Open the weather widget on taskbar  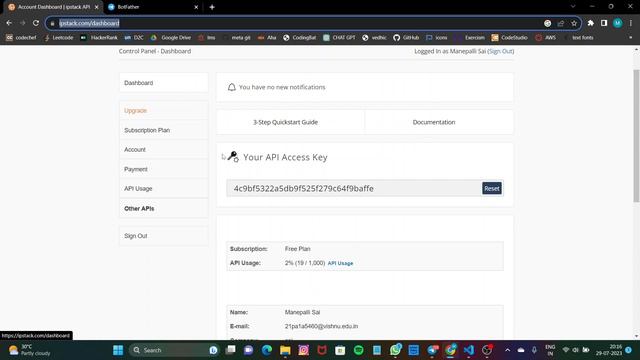[29, 350]
